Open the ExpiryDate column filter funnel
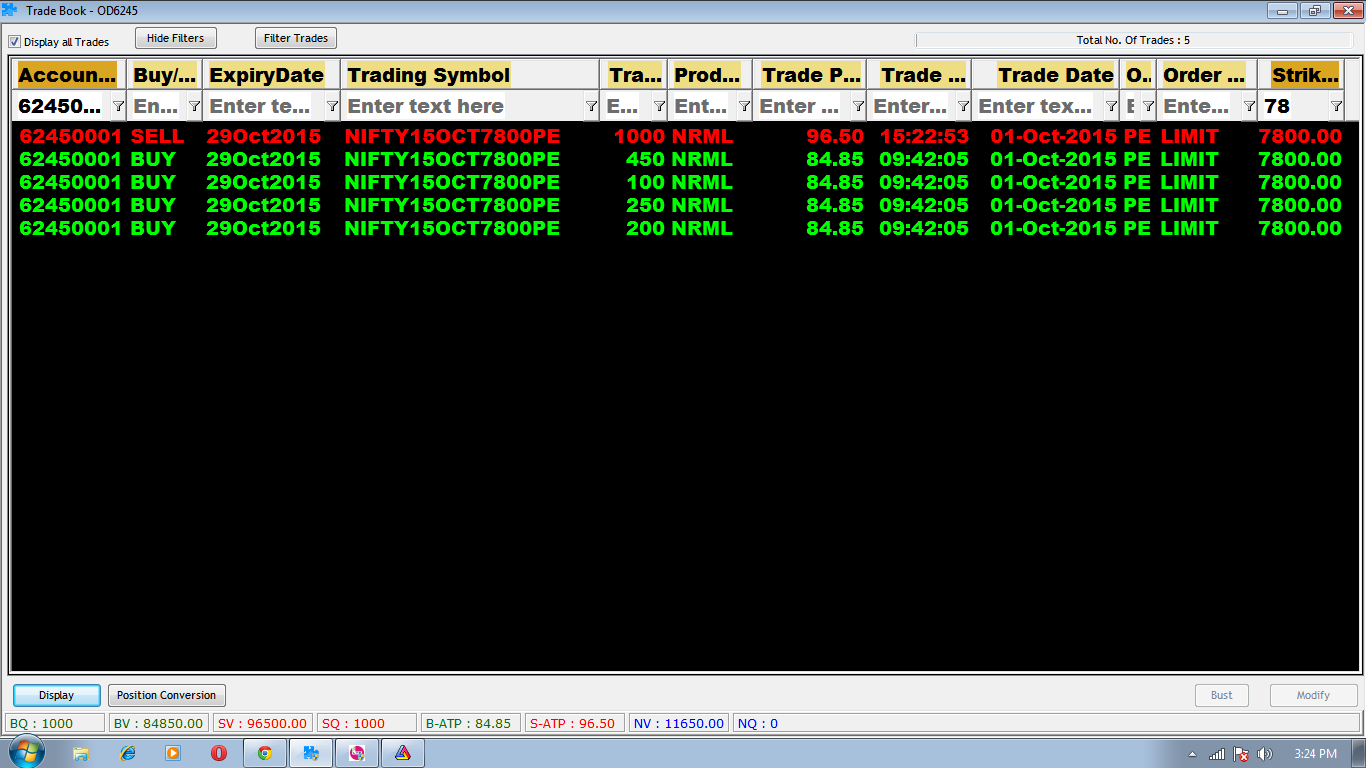The height and width of the screenshot is (768, 1366). point(332,106)
